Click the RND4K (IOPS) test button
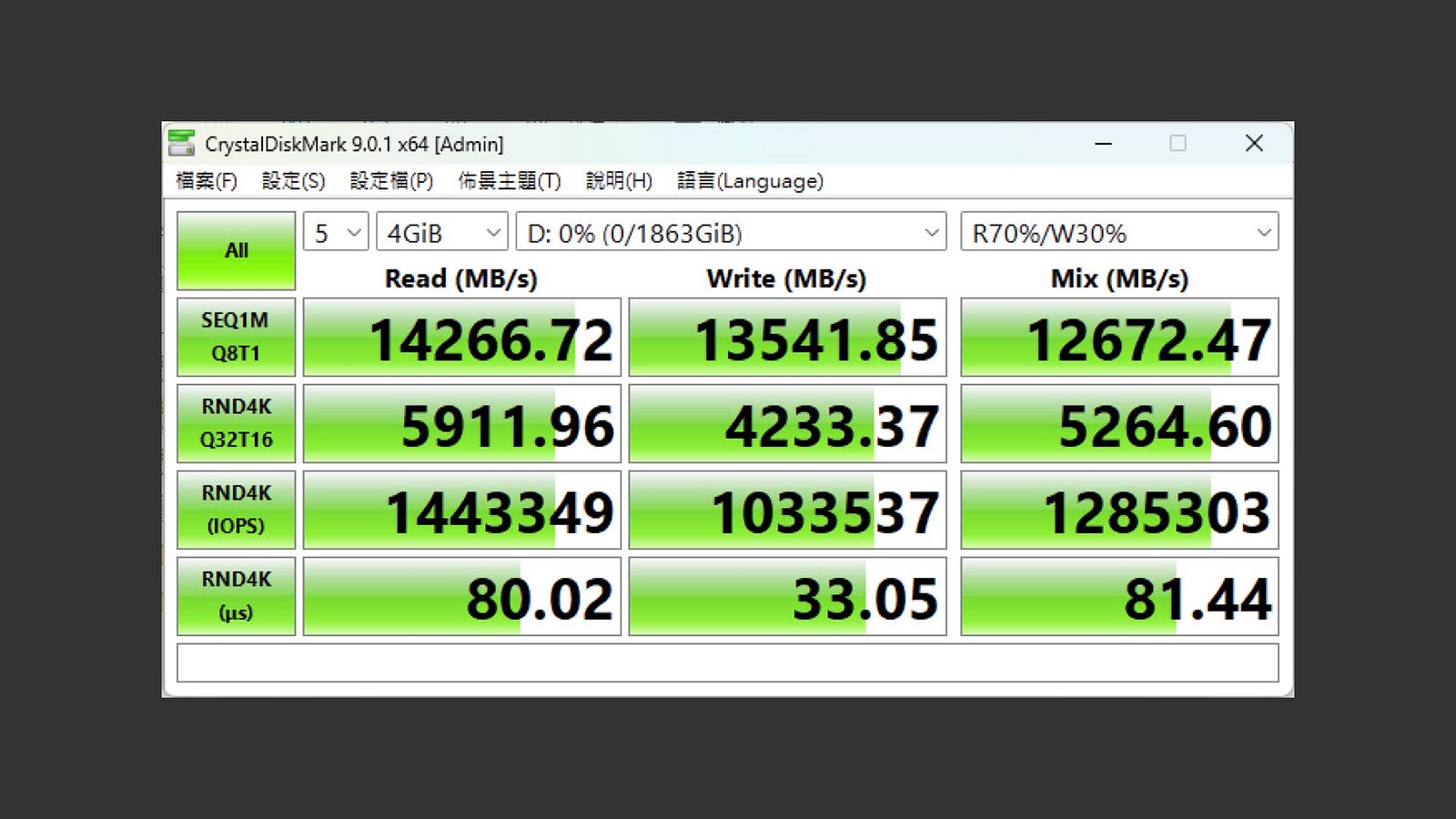Image resolution: width=1456 pixels, height=819 pixels. [x=237, y=510]
